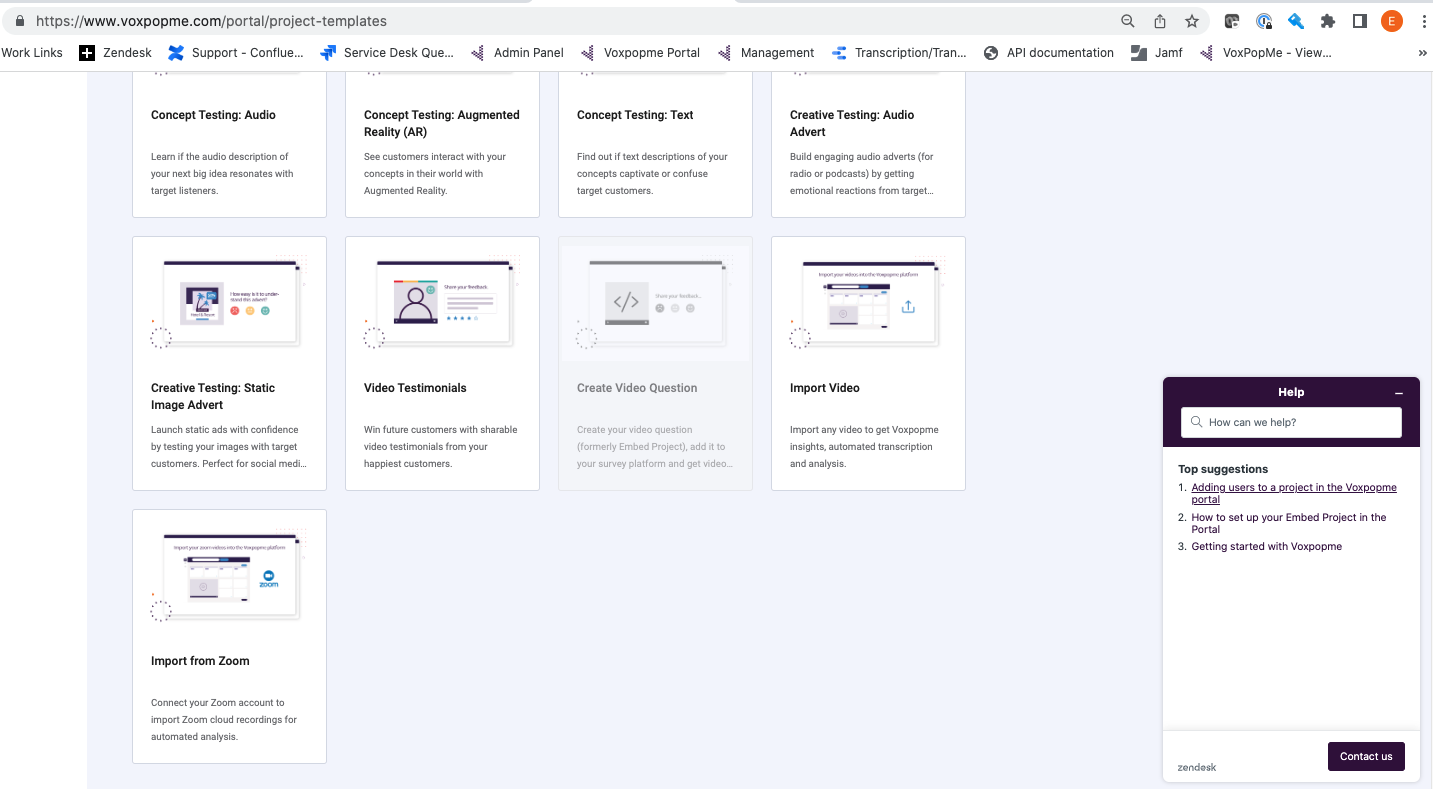Click the Help widget header title

(x=1291, y=392)
